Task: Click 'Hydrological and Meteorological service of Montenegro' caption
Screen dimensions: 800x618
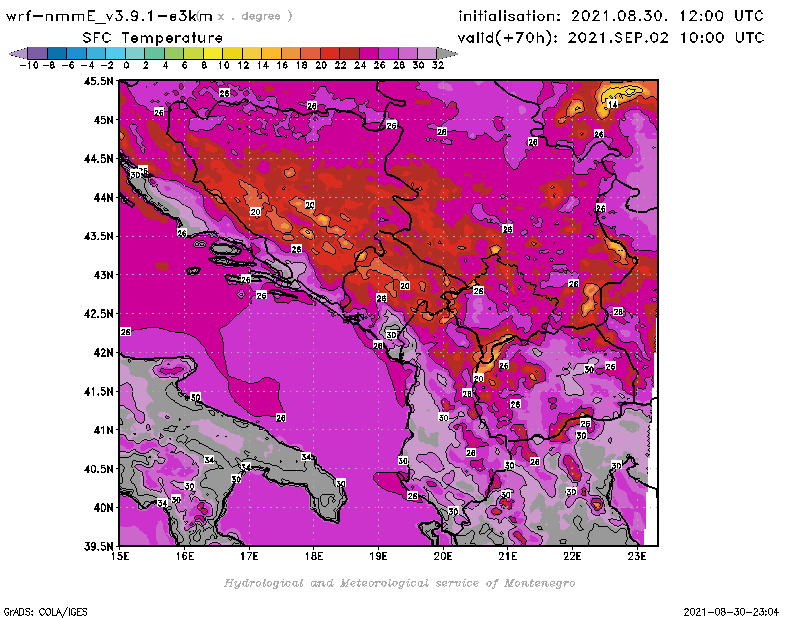Action: pos(399,583)
